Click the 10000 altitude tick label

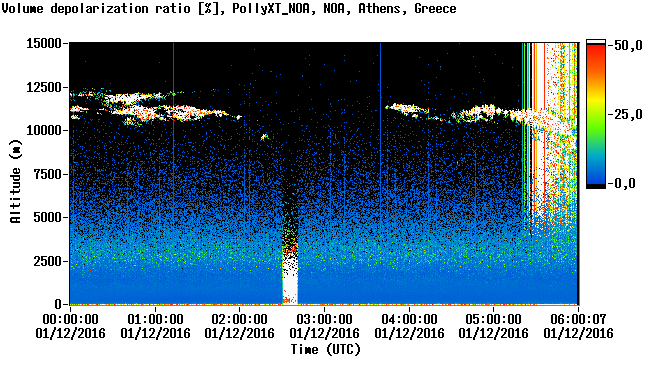[44, 131]
